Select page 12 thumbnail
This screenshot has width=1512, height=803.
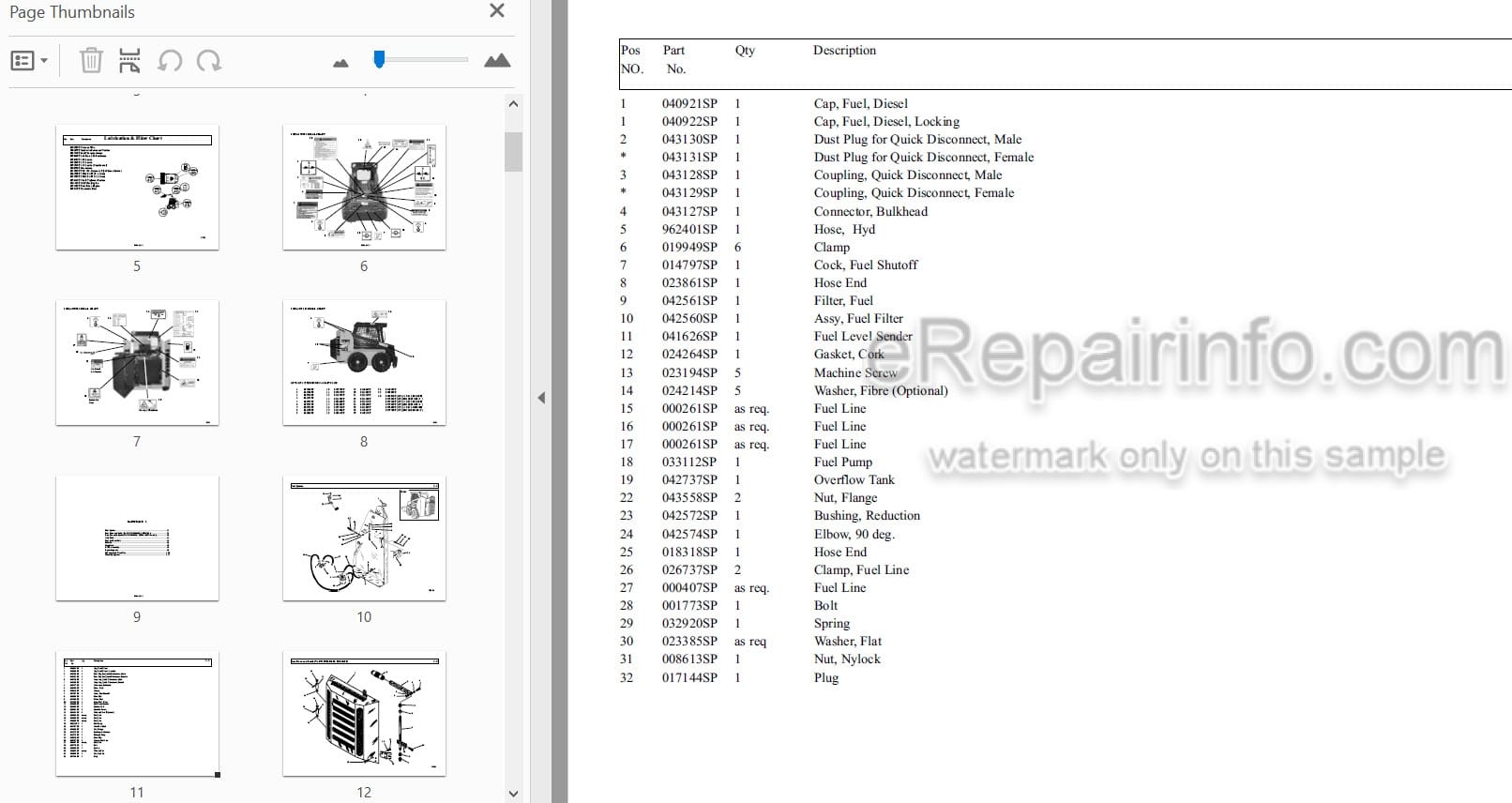click(364, 714)
